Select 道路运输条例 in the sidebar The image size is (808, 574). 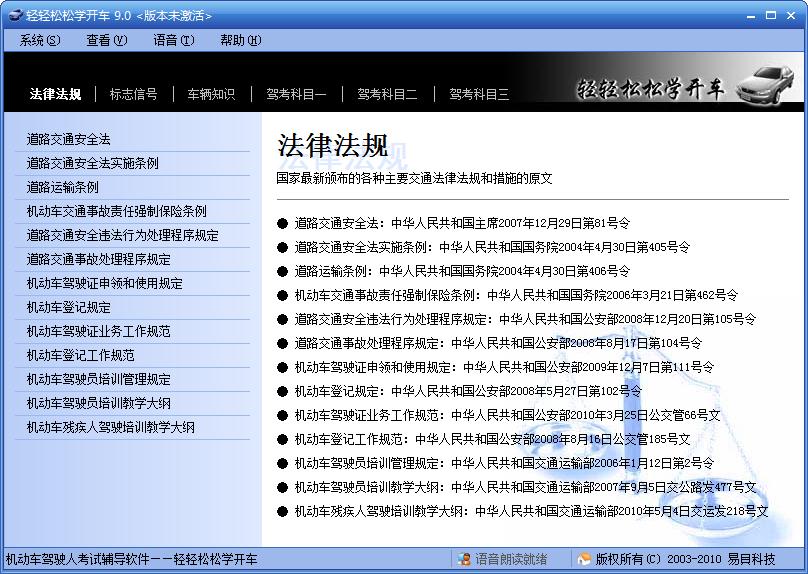click(x=62, y=187)
